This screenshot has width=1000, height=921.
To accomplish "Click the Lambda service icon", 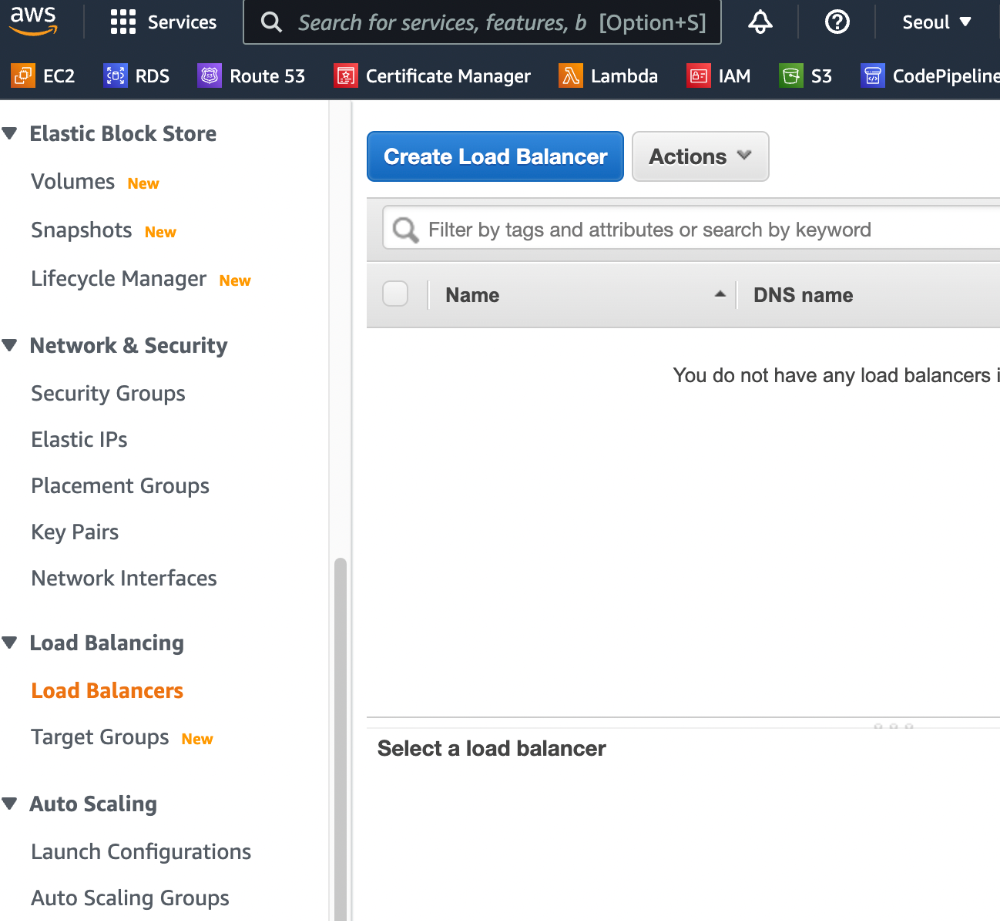I will point(571,76).
